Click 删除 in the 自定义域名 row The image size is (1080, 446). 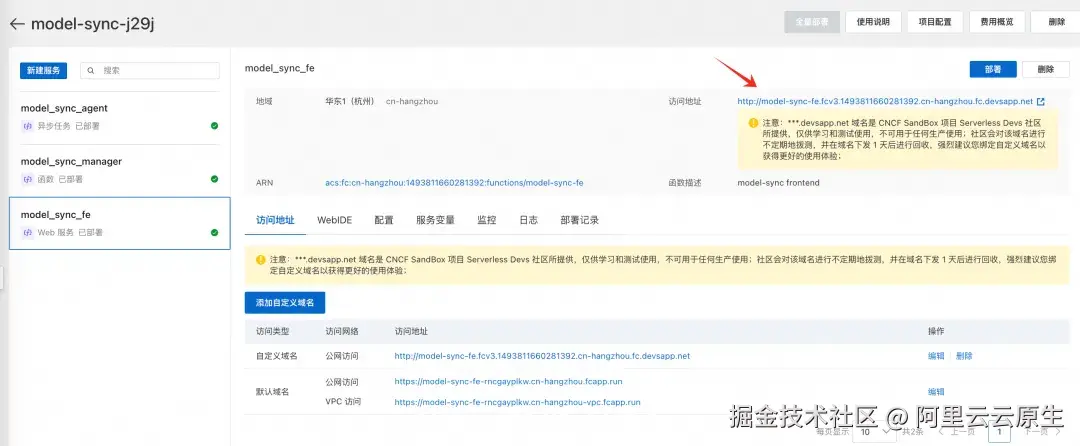[964, 356]
